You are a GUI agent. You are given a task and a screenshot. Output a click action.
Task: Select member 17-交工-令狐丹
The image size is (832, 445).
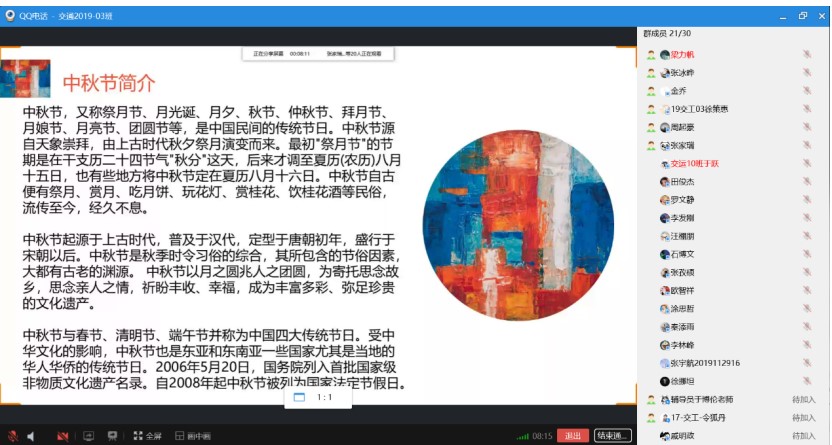coord(698,417)
